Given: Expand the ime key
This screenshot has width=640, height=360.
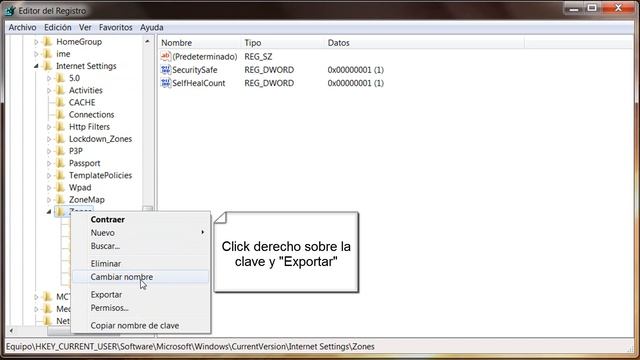Looking at the screenshot, I should pyautogui.click(x=36, y=54).
